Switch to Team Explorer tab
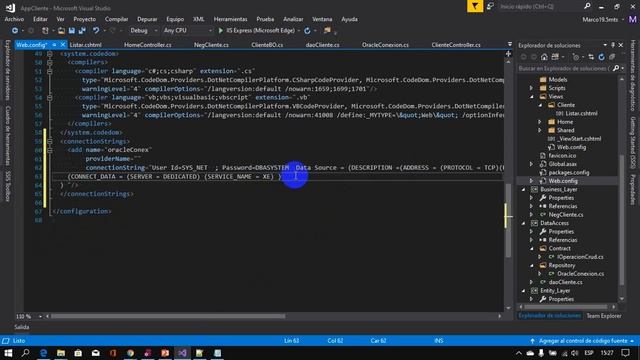This screenshot has width=640, height=360. pos(604,316)
